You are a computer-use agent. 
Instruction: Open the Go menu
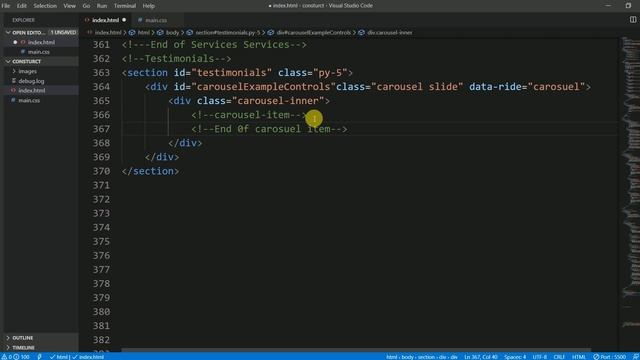86,6
